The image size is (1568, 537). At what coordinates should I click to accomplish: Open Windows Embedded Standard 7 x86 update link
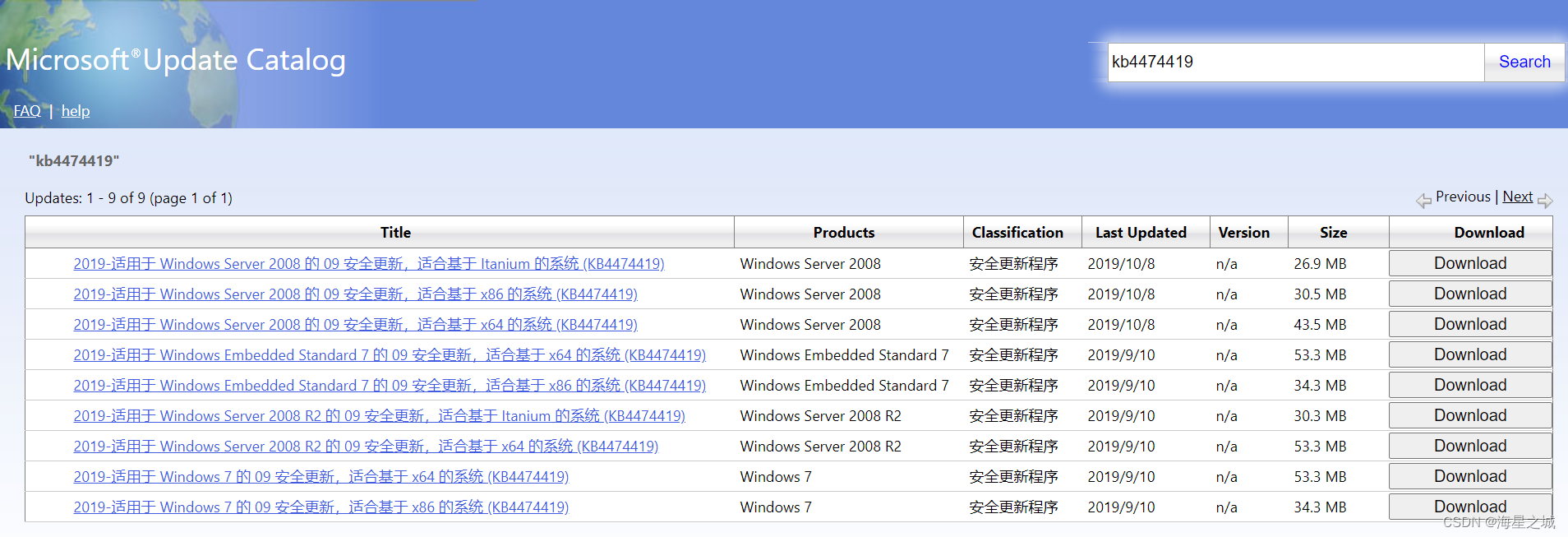pyautogui.click(x=390, y=386)
